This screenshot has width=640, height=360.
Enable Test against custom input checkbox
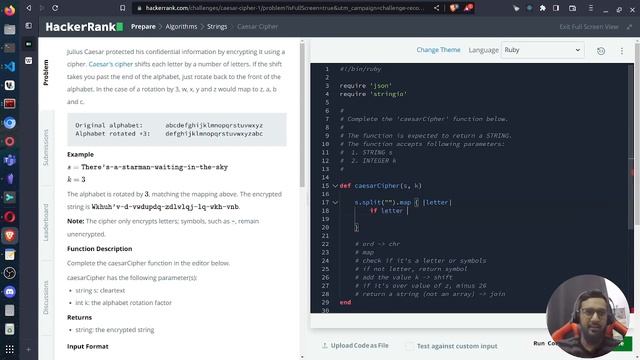[409, 346]
